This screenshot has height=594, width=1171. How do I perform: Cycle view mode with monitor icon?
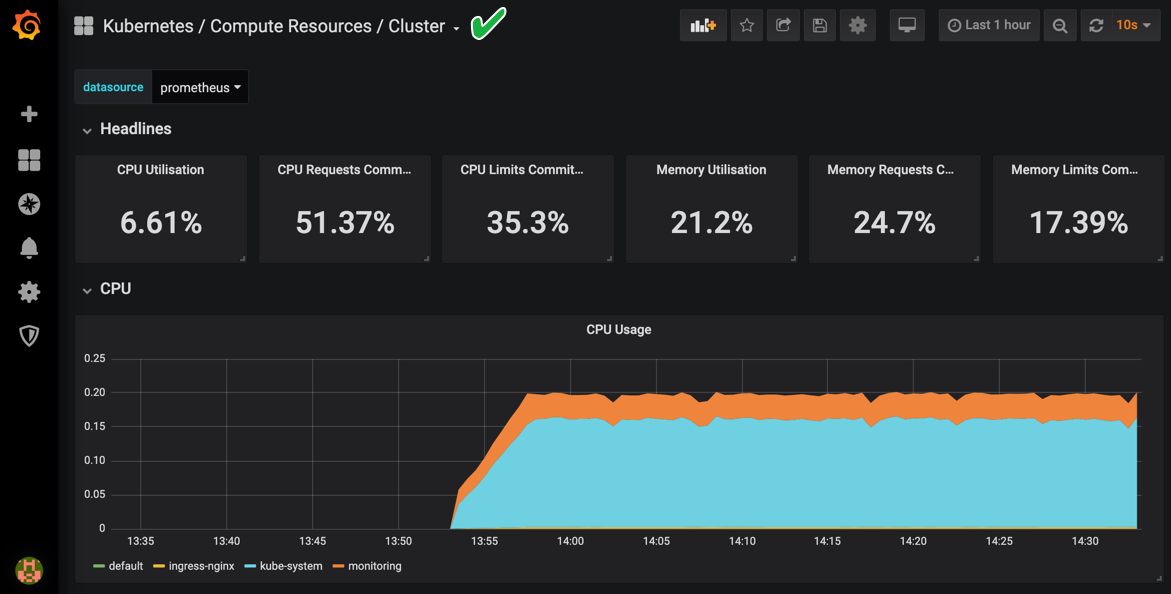tap(907, 25)
